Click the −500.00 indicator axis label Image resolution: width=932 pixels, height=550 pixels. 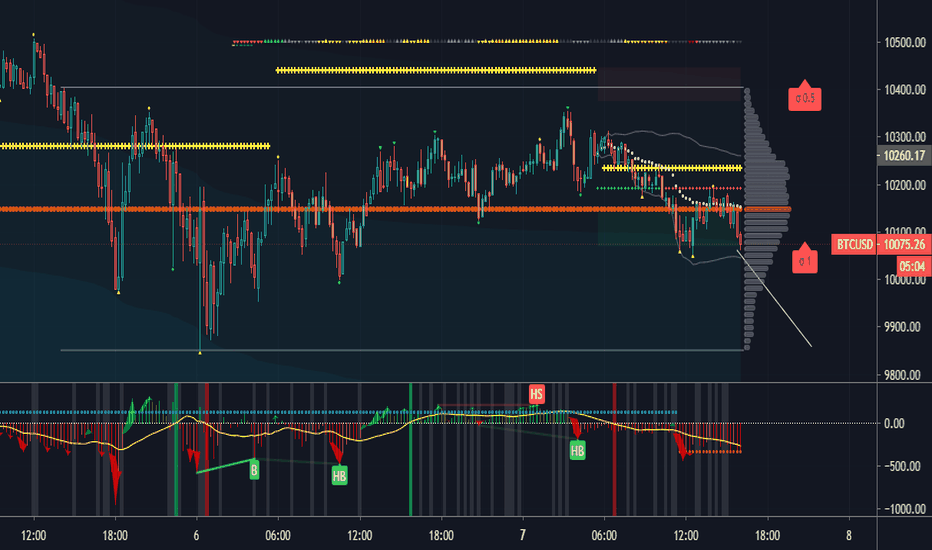click(x=904, y=466)
